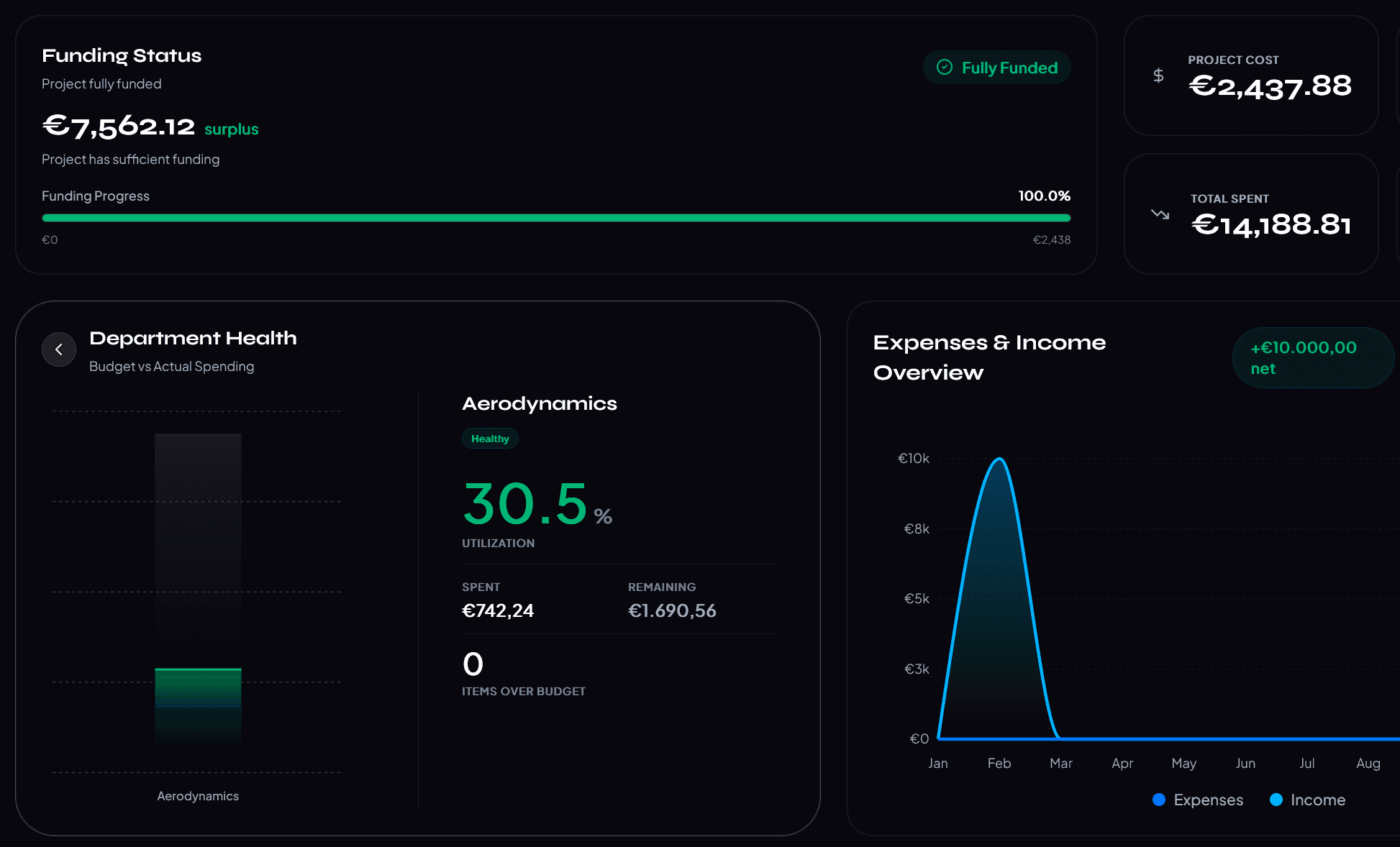
Task: Click the Total Spent card amount
Action: pos(1271,225)
